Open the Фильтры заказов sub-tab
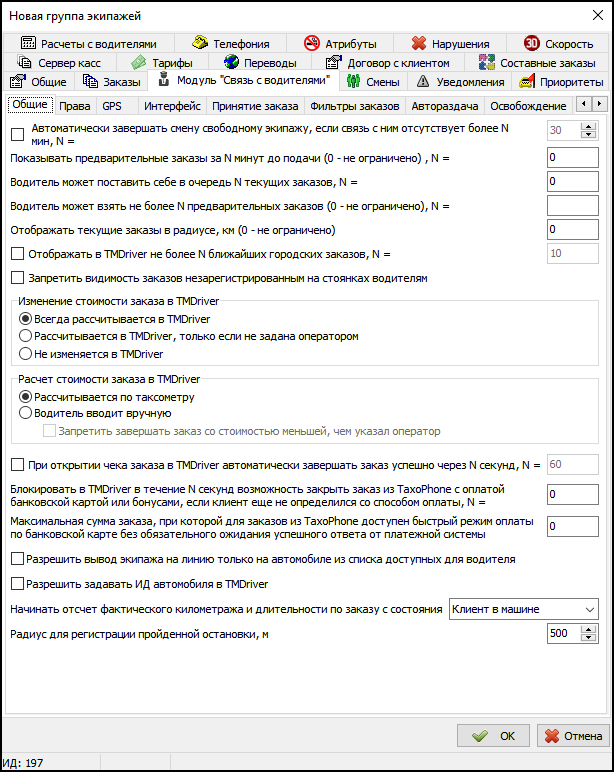This screenshot has width=614, height=772. pos(355,106)
